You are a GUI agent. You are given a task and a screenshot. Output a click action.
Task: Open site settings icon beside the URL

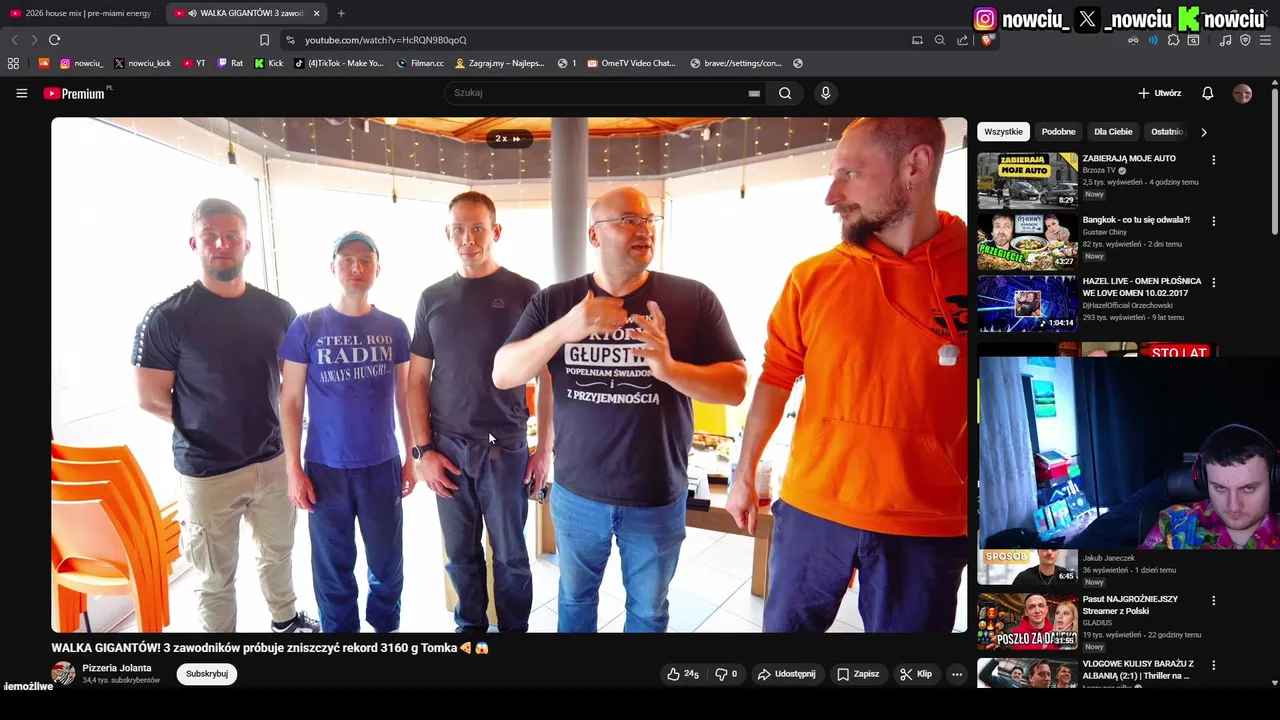[290, 40]
